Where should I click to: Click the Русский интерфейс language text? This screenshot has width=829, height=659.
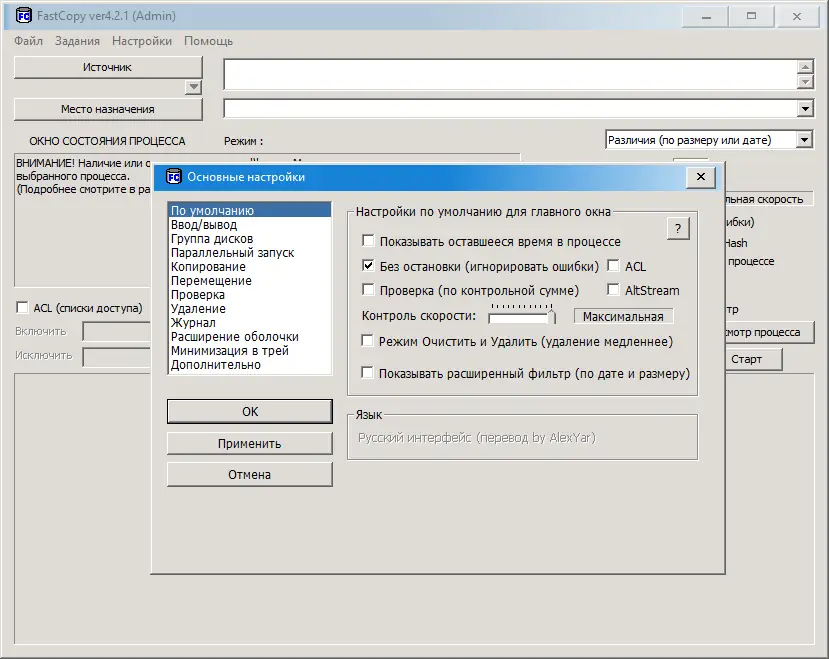tap(477, 438)
